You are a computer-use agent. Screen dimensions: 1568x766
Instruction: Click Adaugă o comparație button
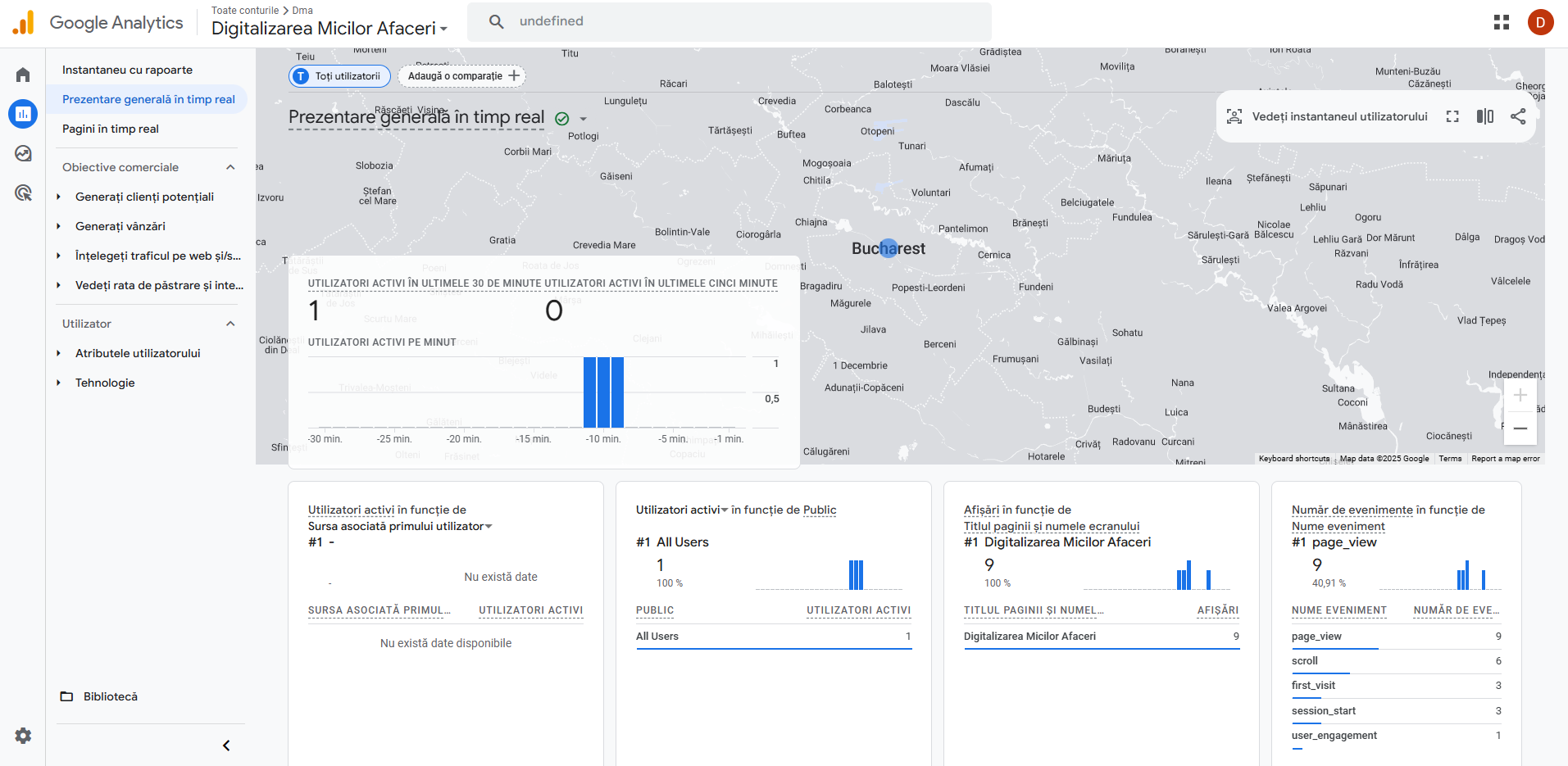[x=462, y=76]
